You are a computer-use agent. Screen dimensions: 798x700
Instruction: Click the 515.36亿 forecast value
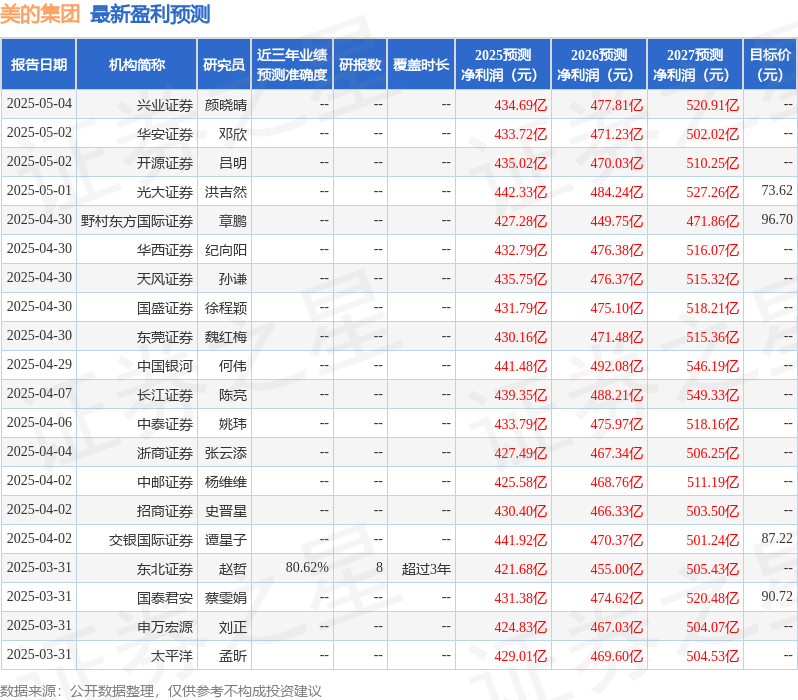(x=712, y=338)
